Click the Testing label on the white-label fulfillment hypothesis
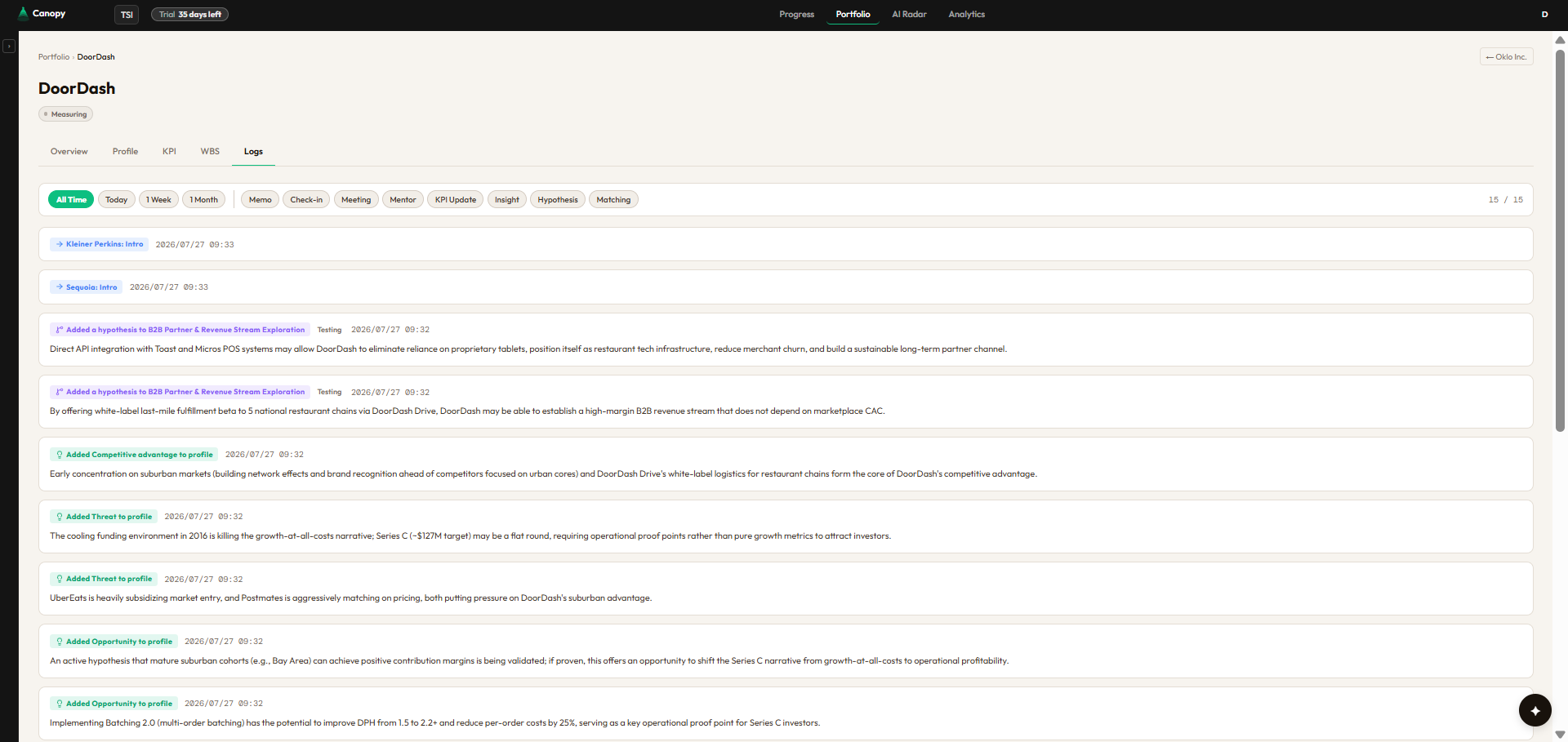Image resolution: width=1568 pixels, height=742 pixels. [329, 392]
